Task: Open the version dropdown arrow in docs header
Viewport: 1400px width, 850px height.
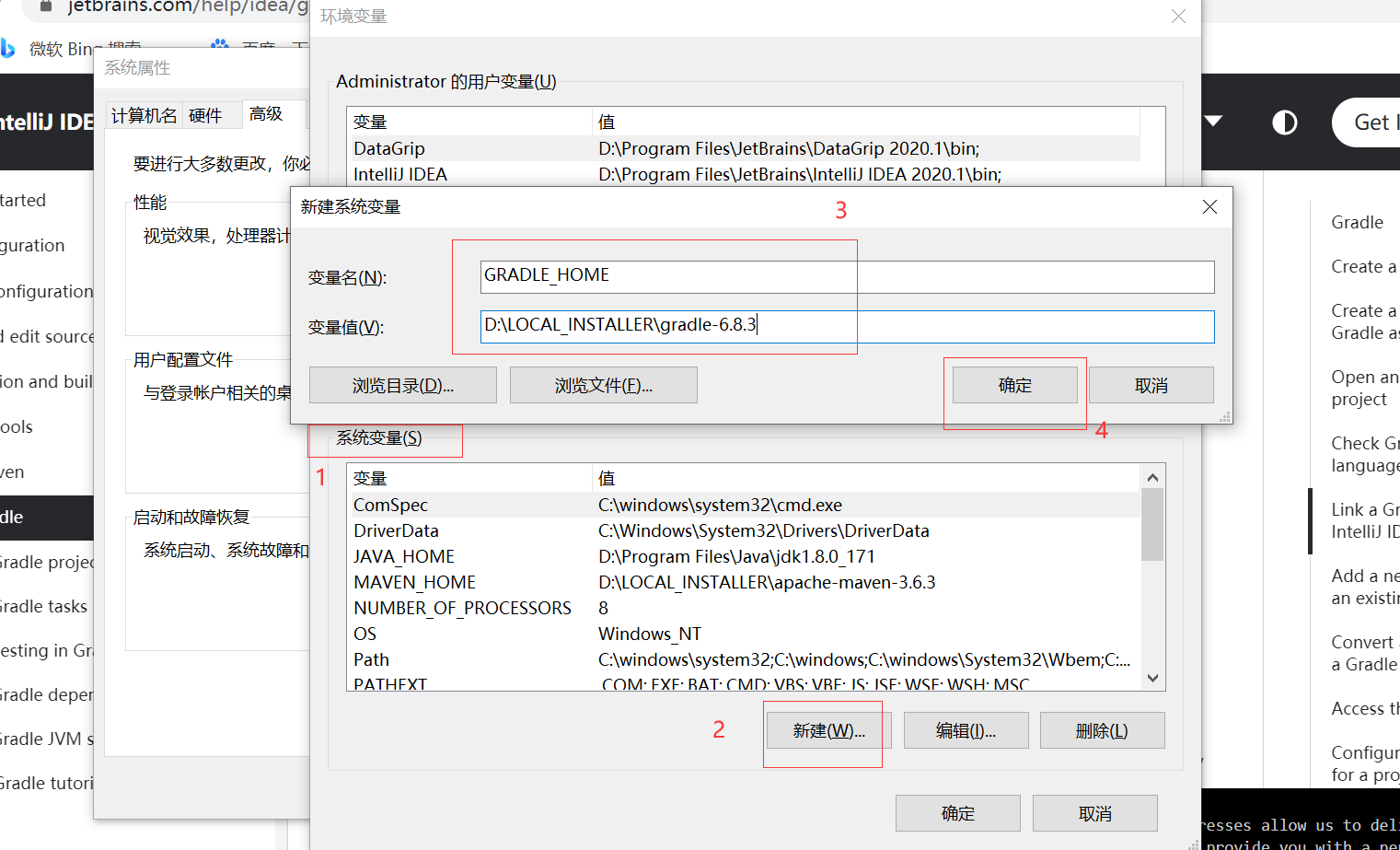Action: tap(1214, 122)
